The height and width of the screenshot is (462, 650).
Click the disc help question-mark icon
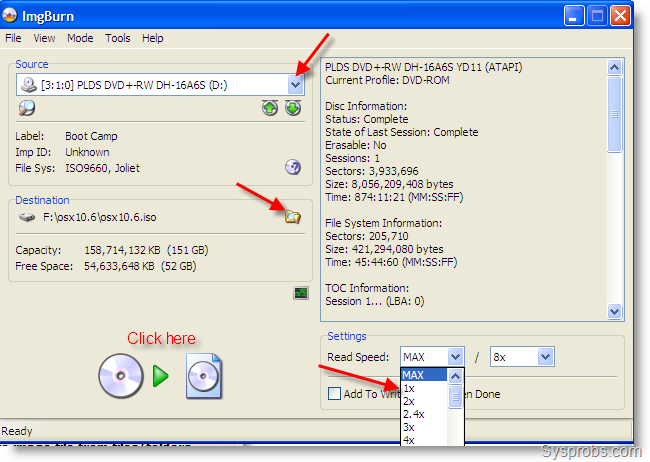(x=293, y=167)
